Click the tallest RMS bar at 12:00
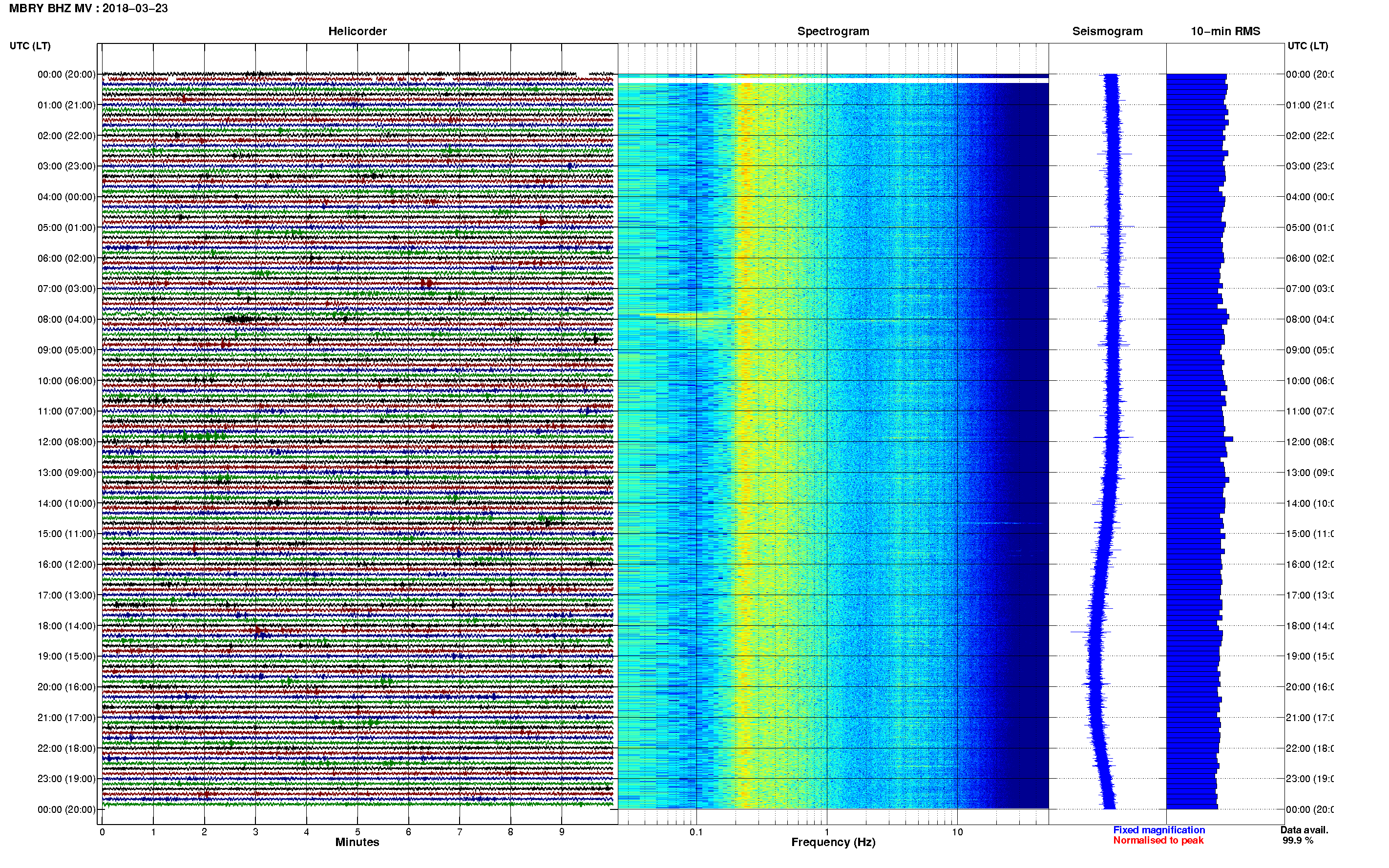Viewport: 1389px width, 868px height. (x=1200, y=440)
